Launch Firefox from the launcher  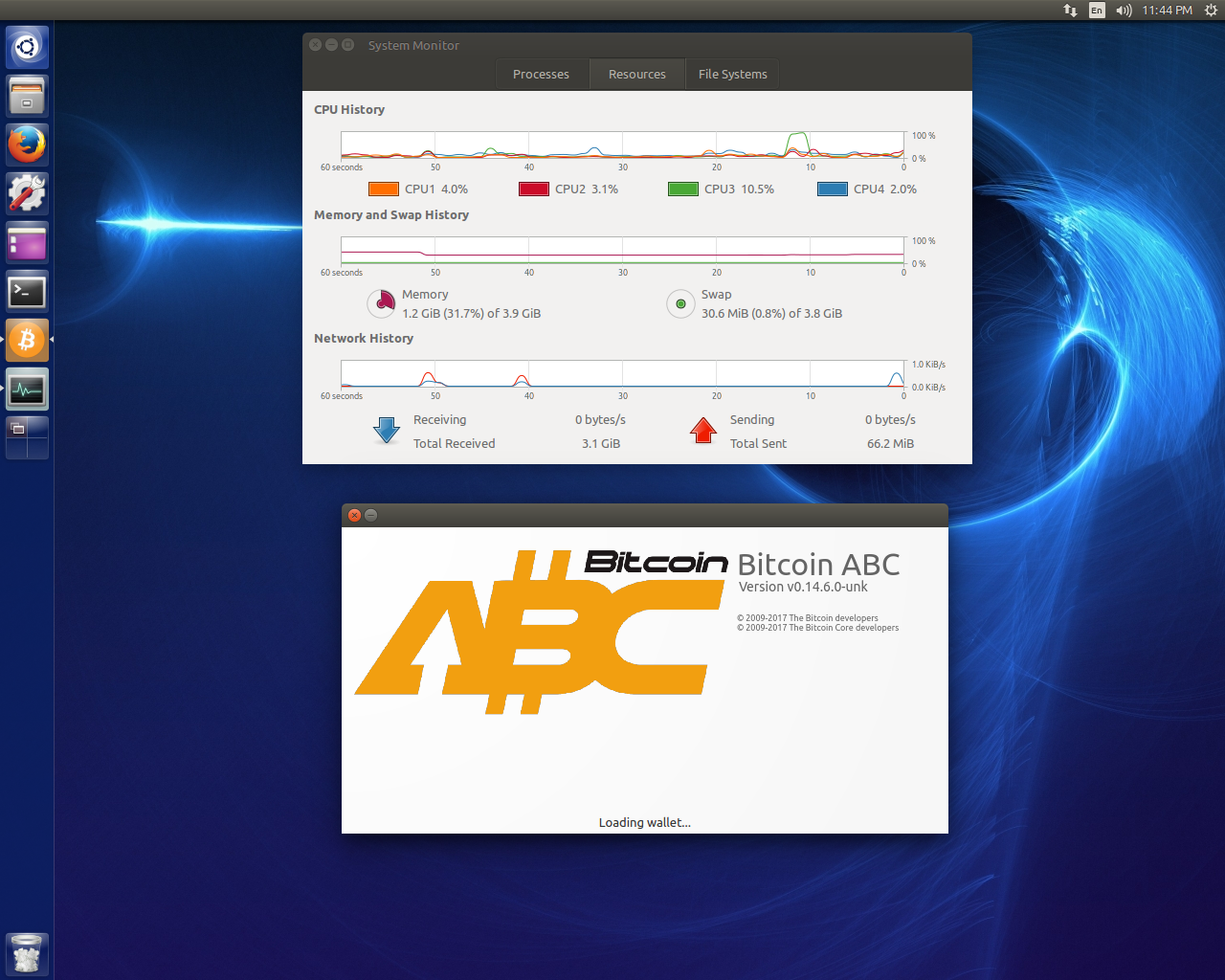coord(26,145)
